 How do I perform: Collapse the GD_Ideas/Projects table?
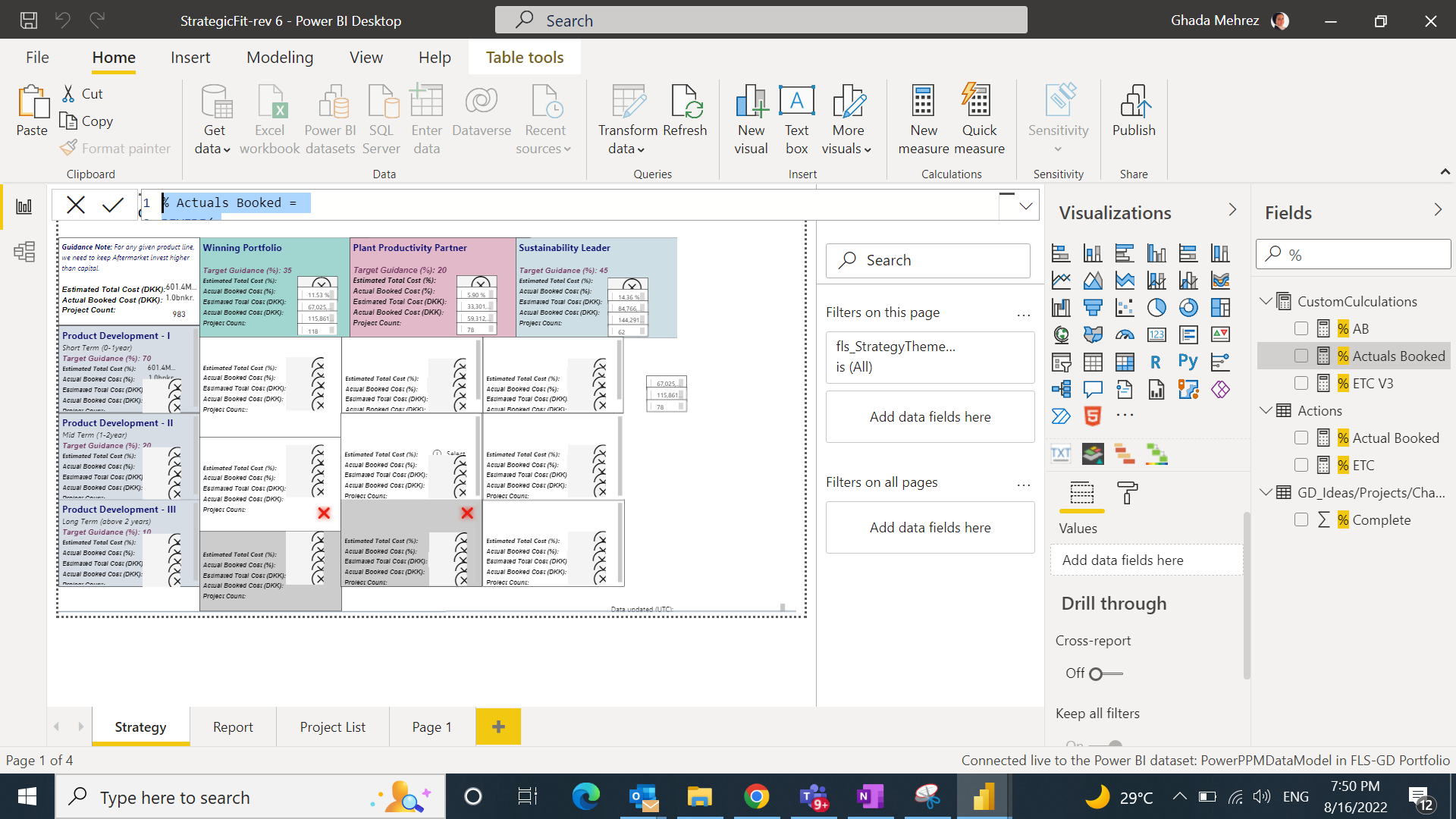tap(1265, 492)
